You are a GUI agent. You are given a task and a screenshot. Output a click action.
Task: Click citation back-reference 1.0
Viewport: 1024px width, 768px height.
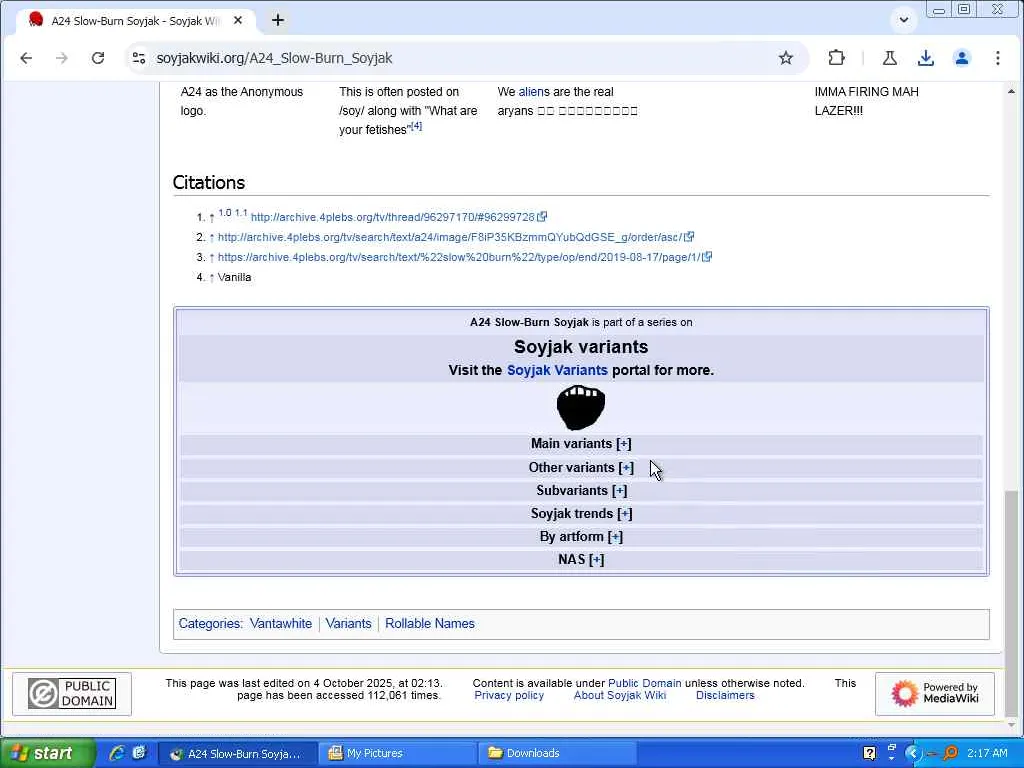click(225, 213)
